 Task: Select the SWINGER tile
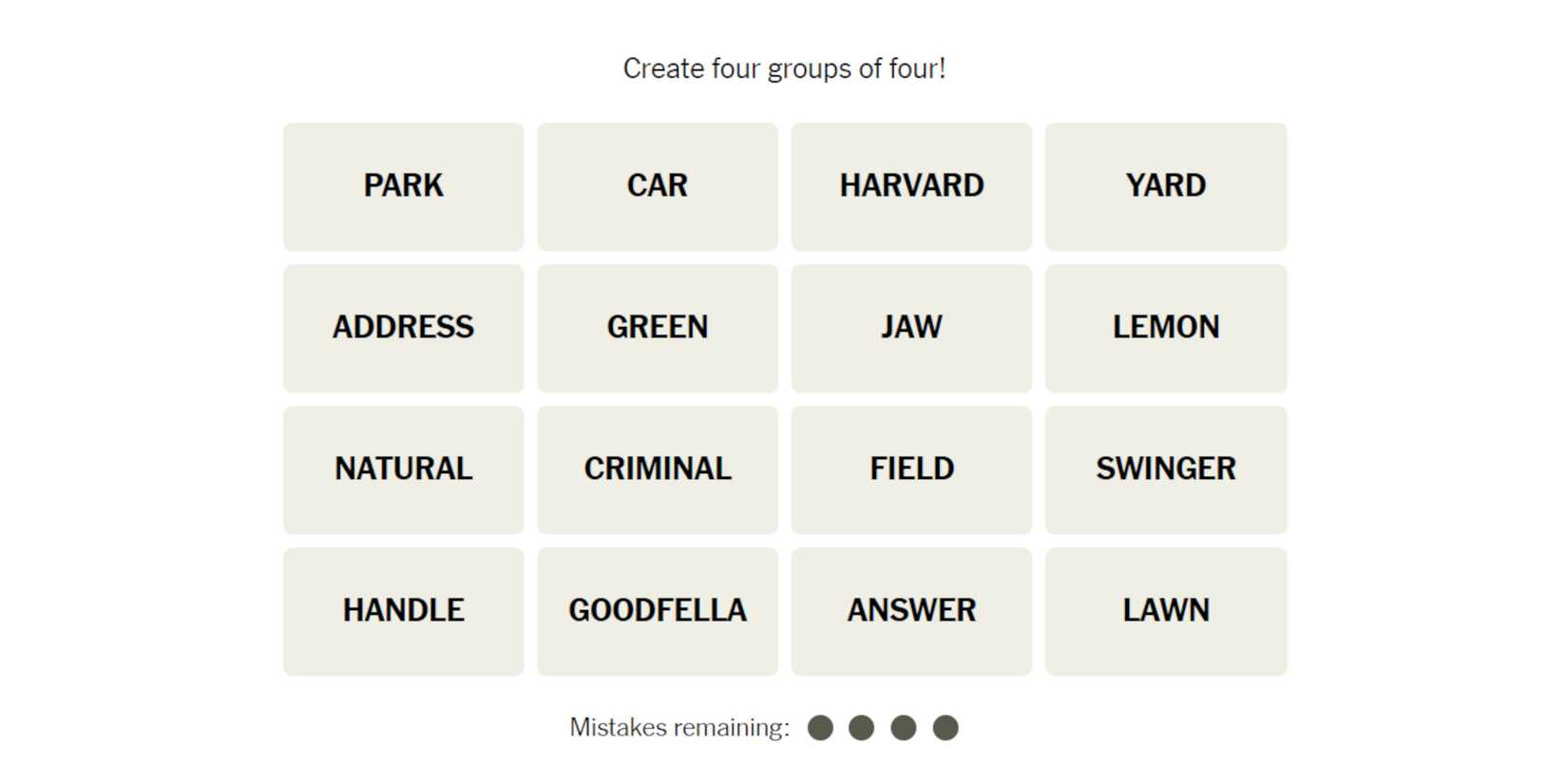click(x=1165, y=469)
